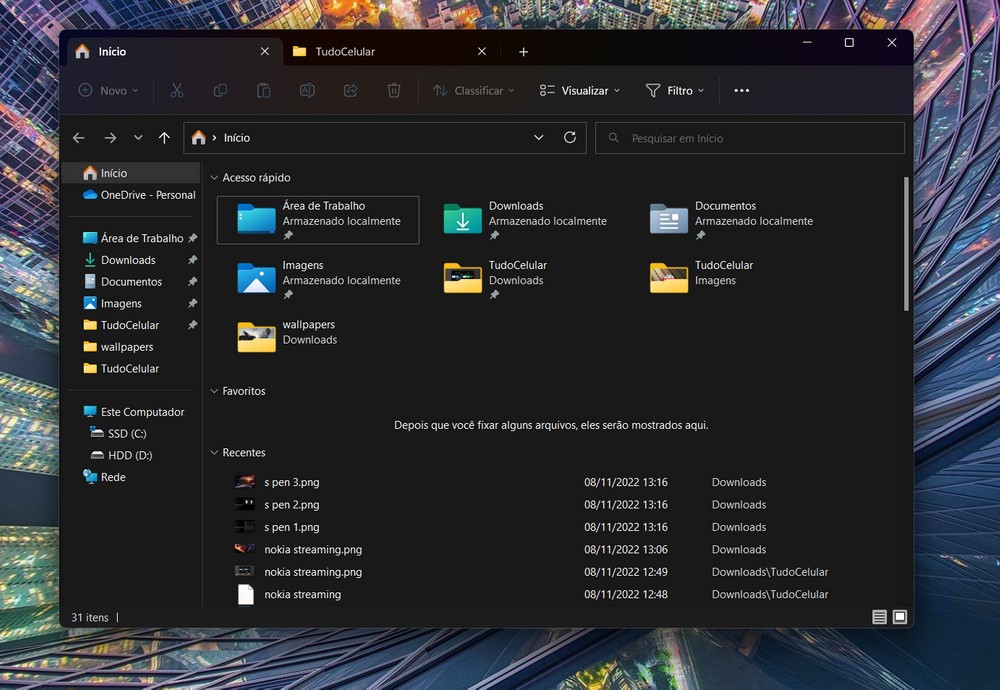Click the Cut scissors icon in toolbar
Viewport: 1000px width, 690px height.
coord(177,91)
